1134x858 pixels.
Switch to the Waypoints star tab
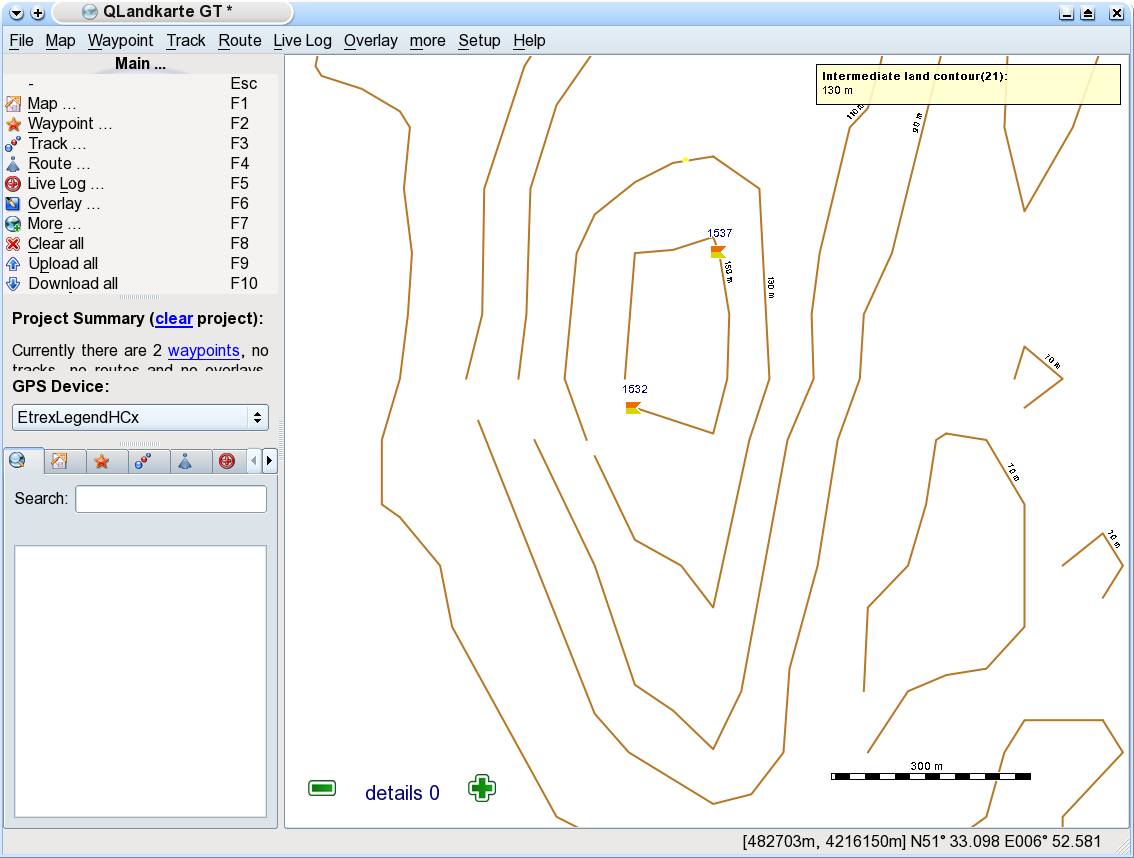[101, 461]
